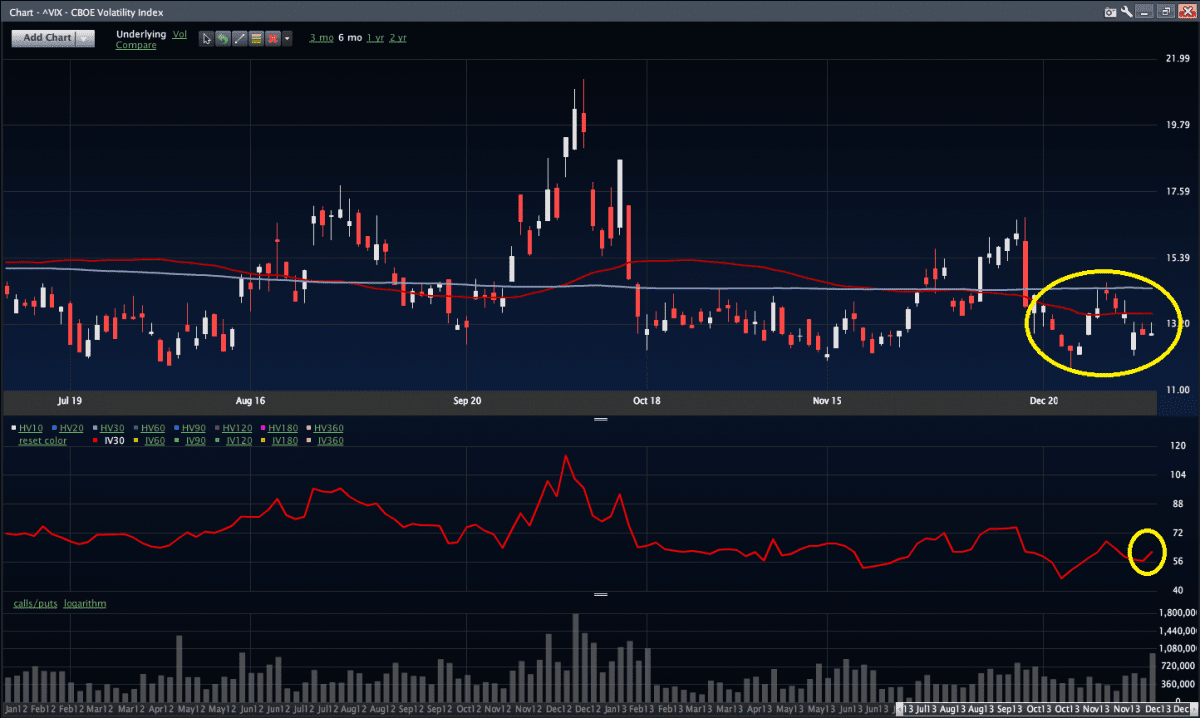Click the logarithm scale link
Screen dimensions: 1200x718
click(x=85, y=603)
